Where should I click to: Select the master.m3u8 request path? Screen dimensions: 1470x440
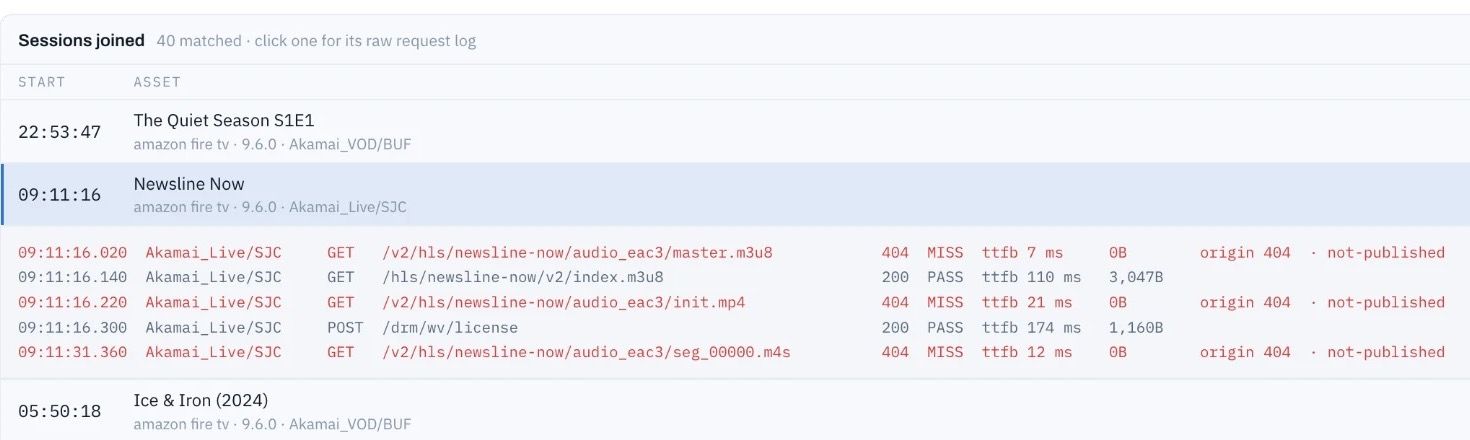(x=577, y=252)
